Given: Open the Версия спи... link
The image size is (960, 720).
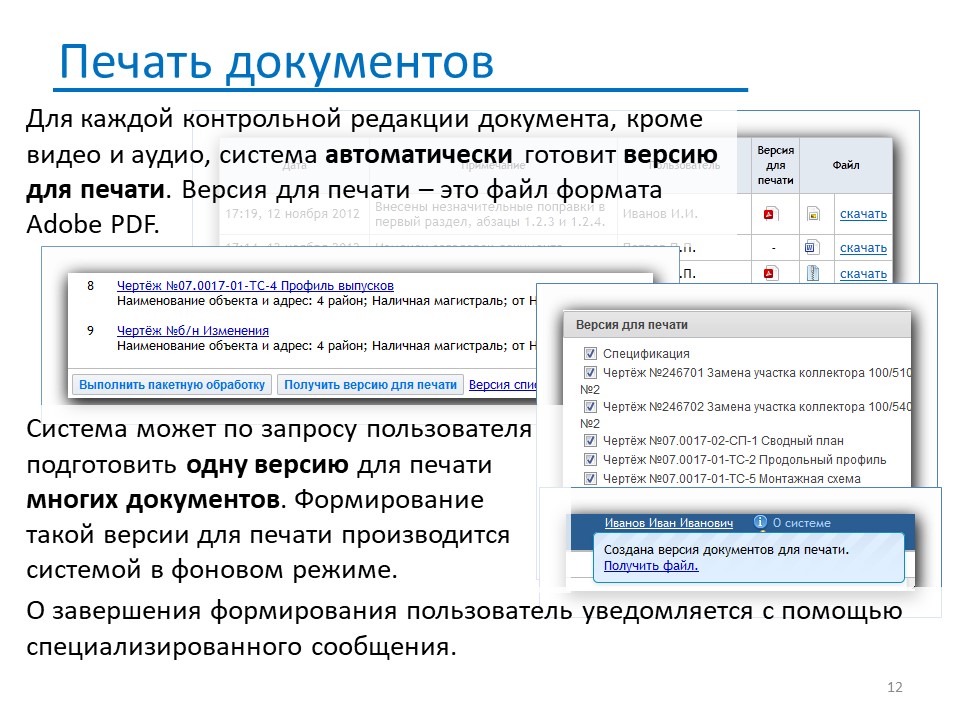Looking at the screenshot, I should [x=503, y=384].
